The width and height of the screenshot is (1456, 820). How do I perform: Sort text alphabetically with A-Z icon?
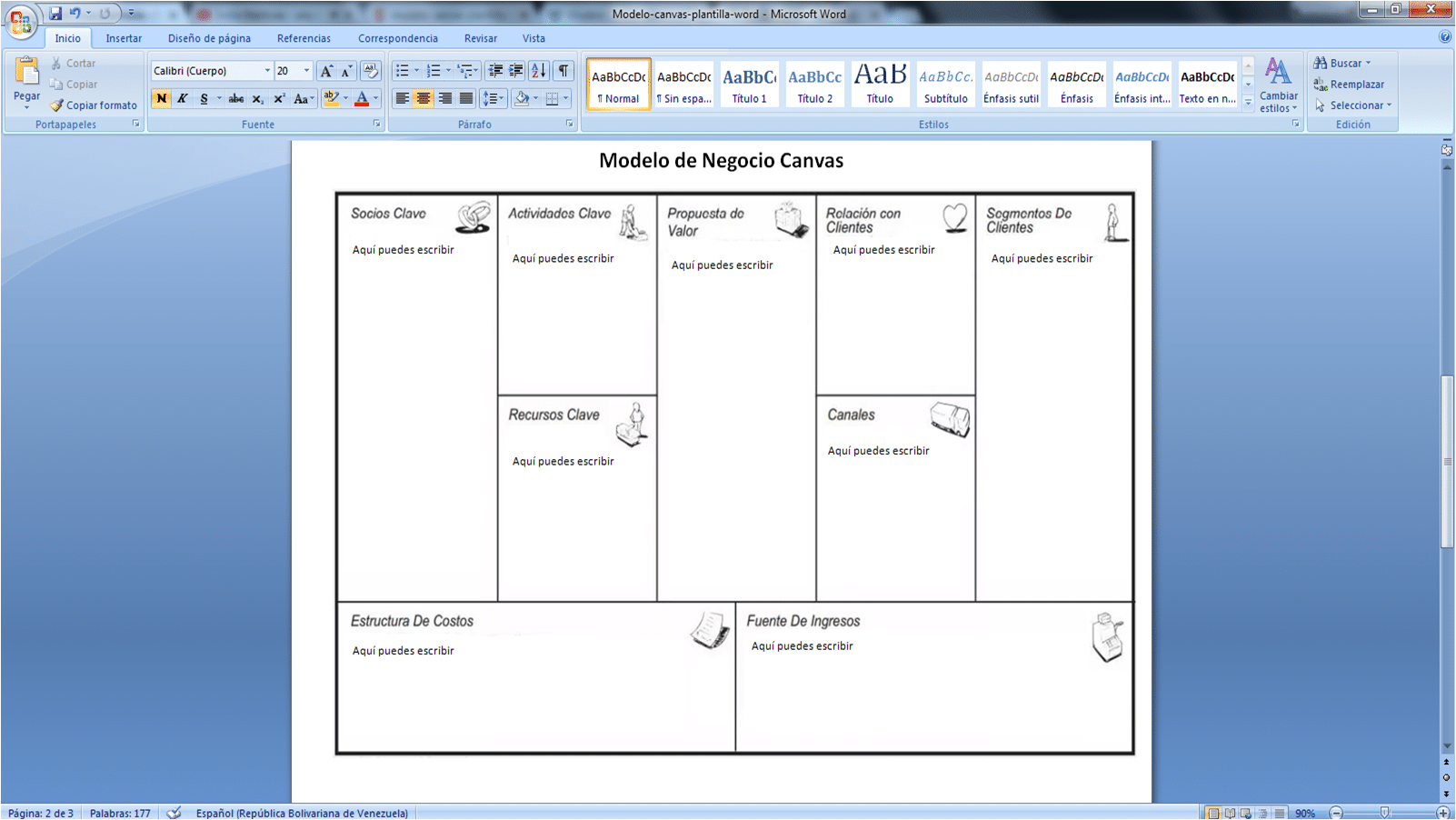[539, 71]
